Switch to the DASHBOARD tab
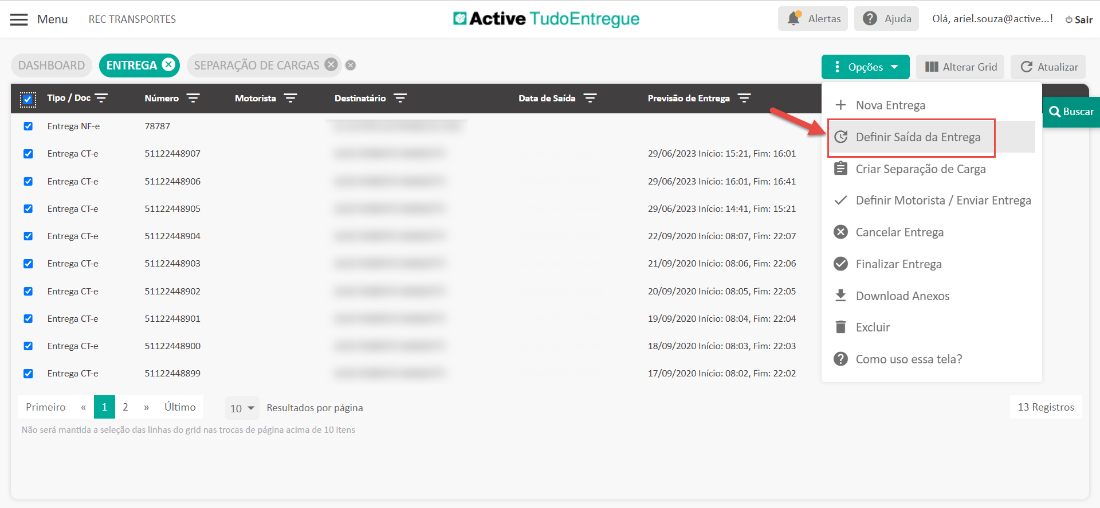The image size is (1100, 508). pos(52,65)
